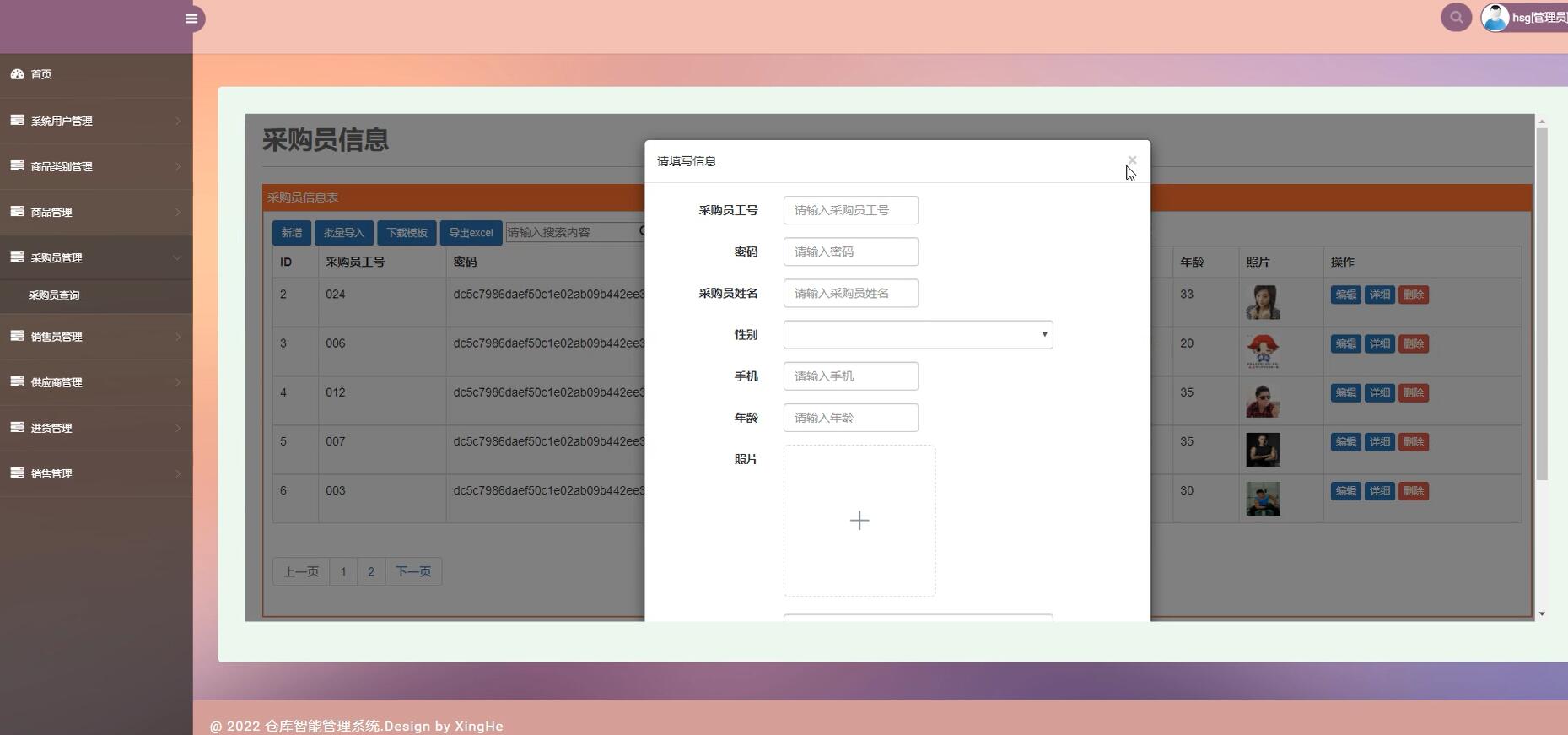
Task: Click 详细 for row with 工号 024
Action: 1379,295
